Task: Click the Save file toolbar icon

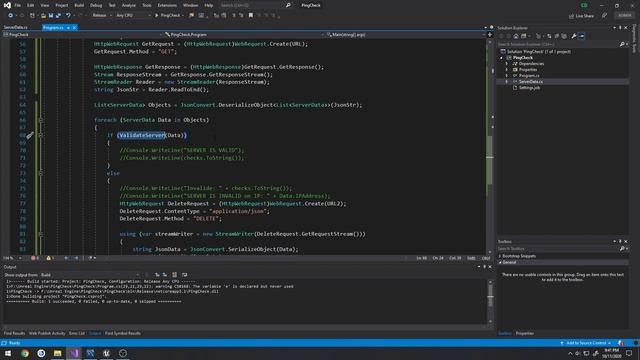Action: [51, 16]
